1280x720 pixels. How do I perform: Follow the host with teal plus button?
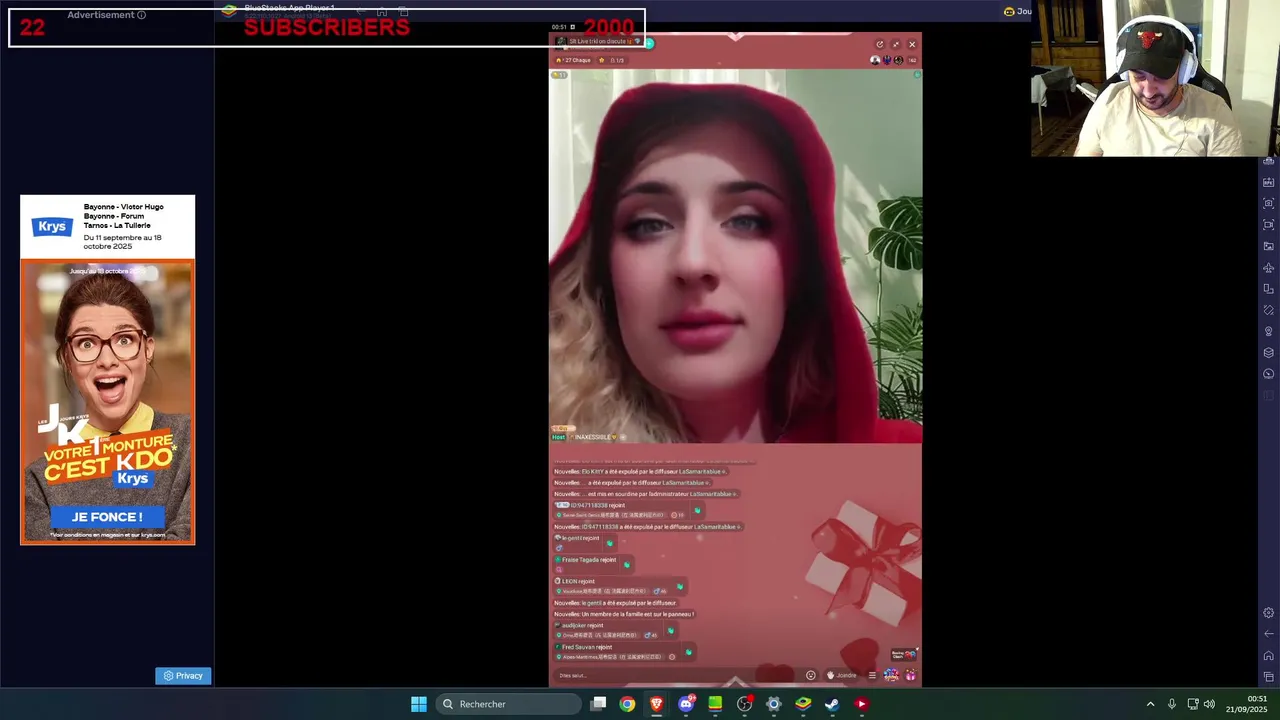649,42
